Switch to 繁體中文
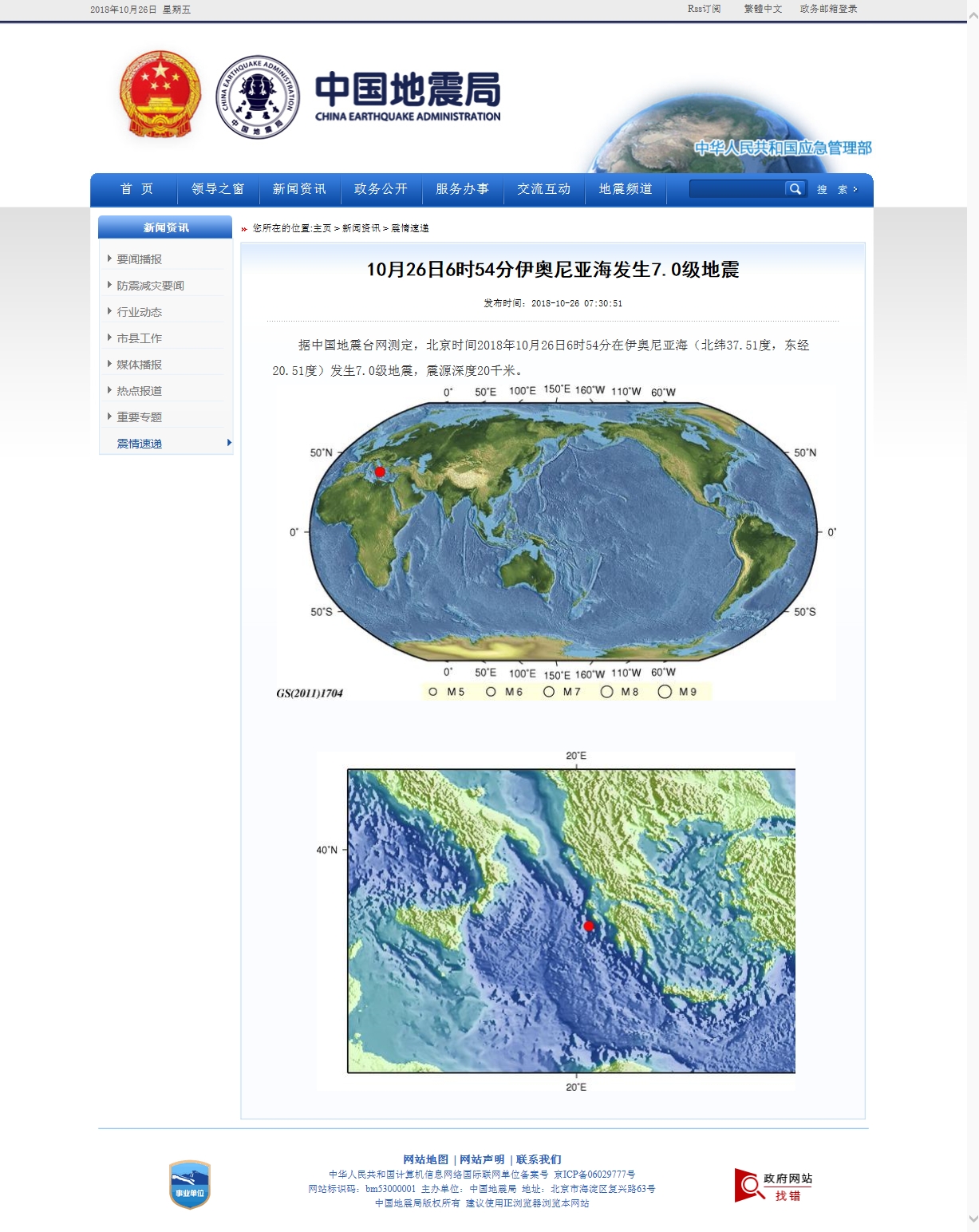Image resolution: width=979 pixels, height=1232 pixels. [x=763, y=9]
